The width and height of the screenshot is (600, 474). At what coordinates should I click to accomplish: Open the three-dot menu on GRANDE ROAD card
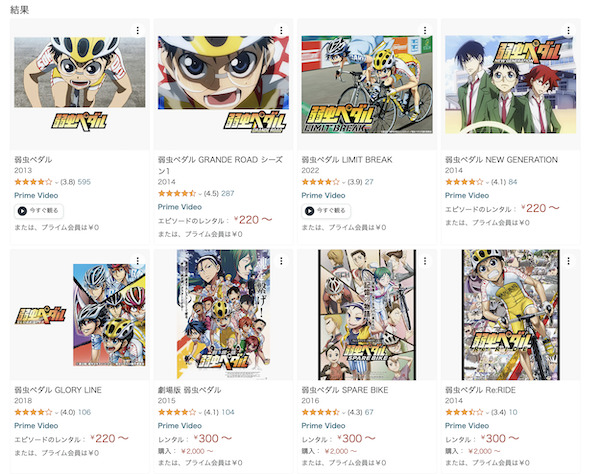click(282, 31)
